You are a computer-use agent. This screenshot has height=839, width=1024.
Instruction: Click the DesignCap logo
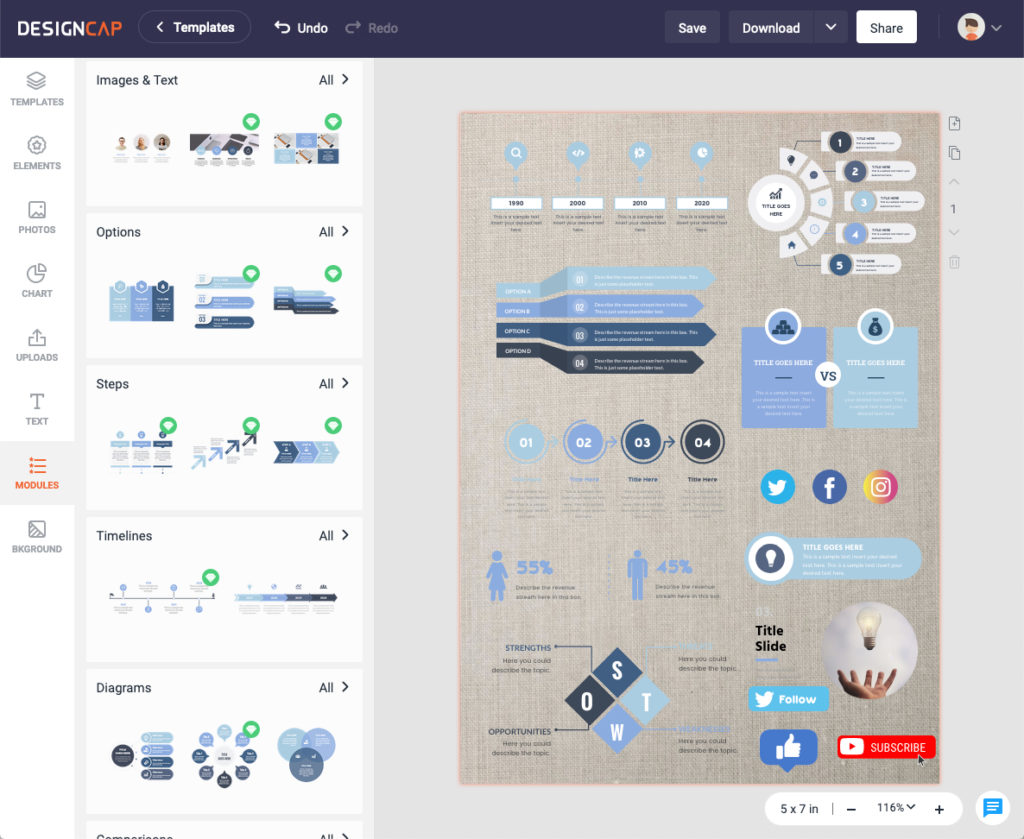(69, 28)
